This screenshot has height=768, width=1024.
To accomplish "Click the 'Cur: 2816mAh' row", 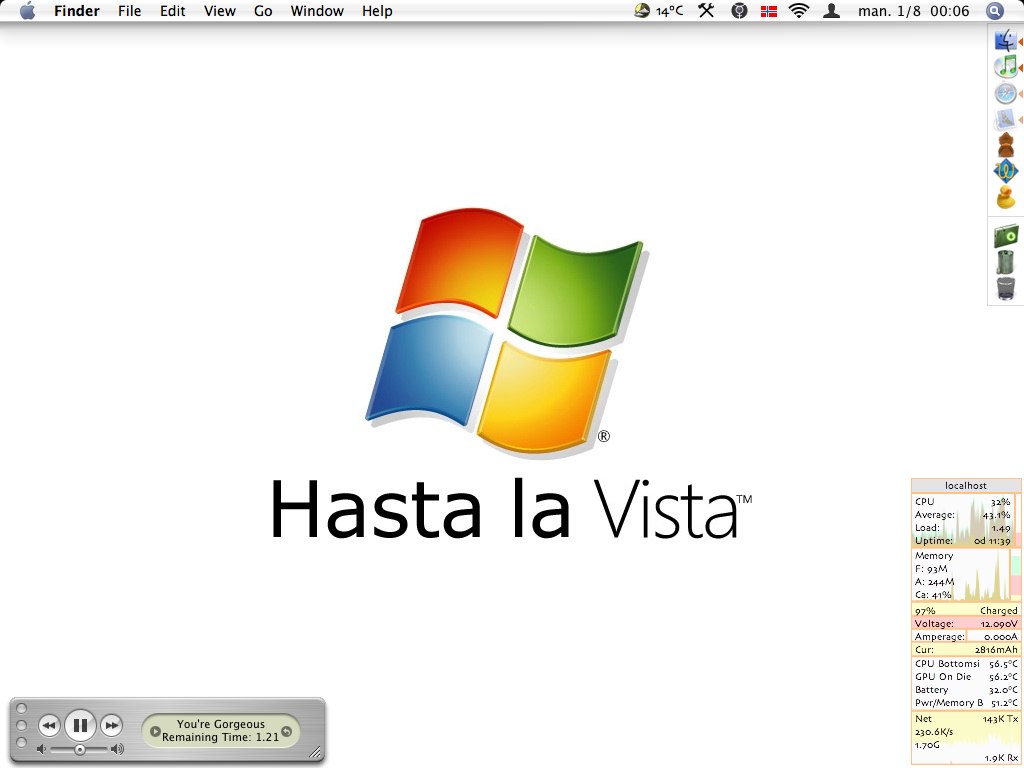I will 966,650.
